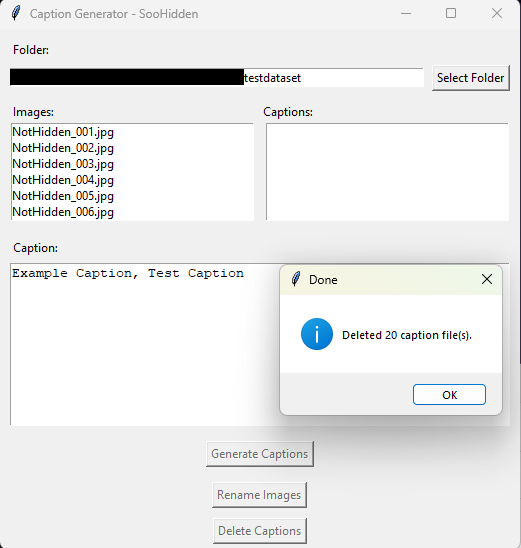This screenshot has width=521, height=548.
Task: Select NotHidden_002.jpg in Images list
Action: [x=132, y=148]
